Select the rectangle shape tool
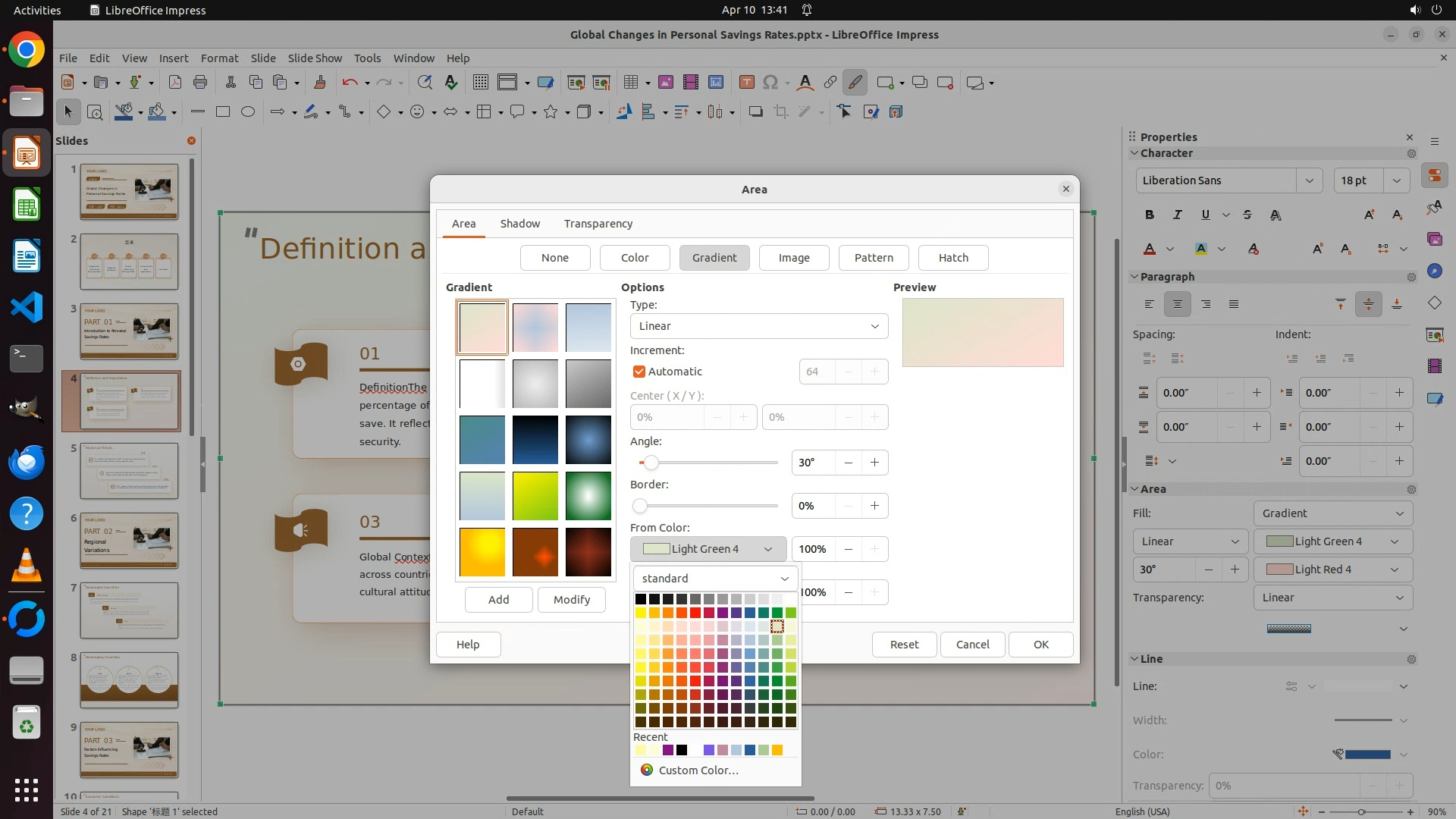The width and height of the screenshot is (1456, 819). [222, 111]
